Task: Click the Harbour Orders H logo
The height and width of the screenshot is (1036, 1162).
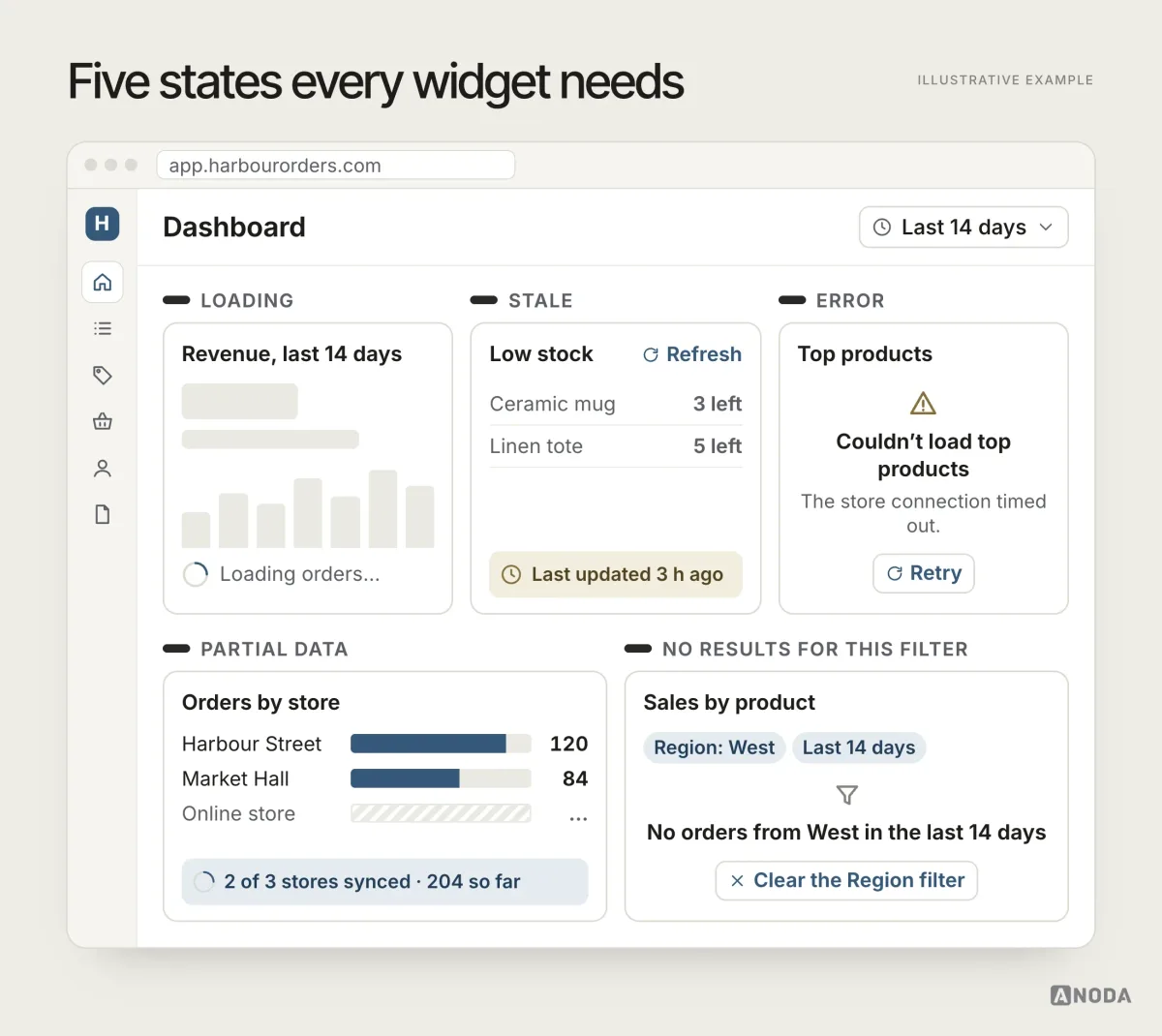Action: tap(102, 224)
